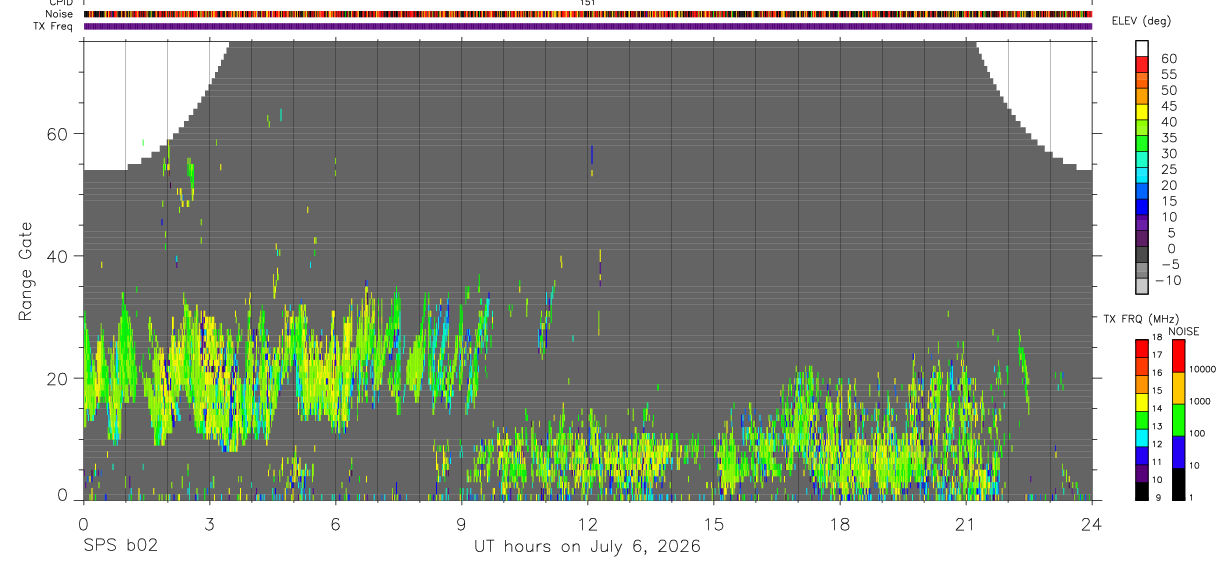The image size is (1228, 567).
Task: Click the white top cell of ELEV colorbar
Action: [1142, 49]
